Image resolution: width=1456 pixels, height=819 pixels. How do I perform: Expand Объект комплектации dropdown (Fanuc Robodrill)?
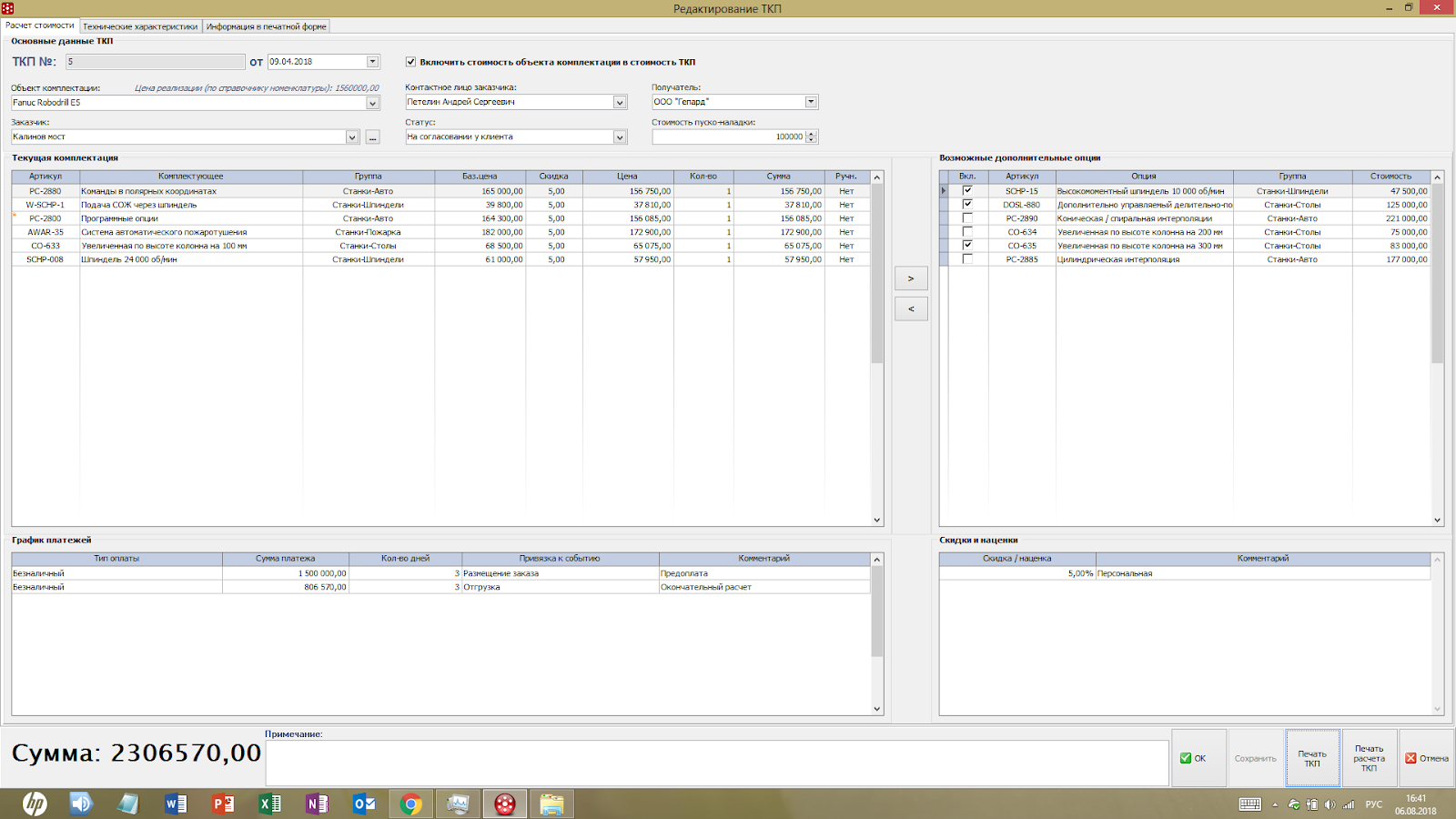pyautogui.click(x=372, y=103)
